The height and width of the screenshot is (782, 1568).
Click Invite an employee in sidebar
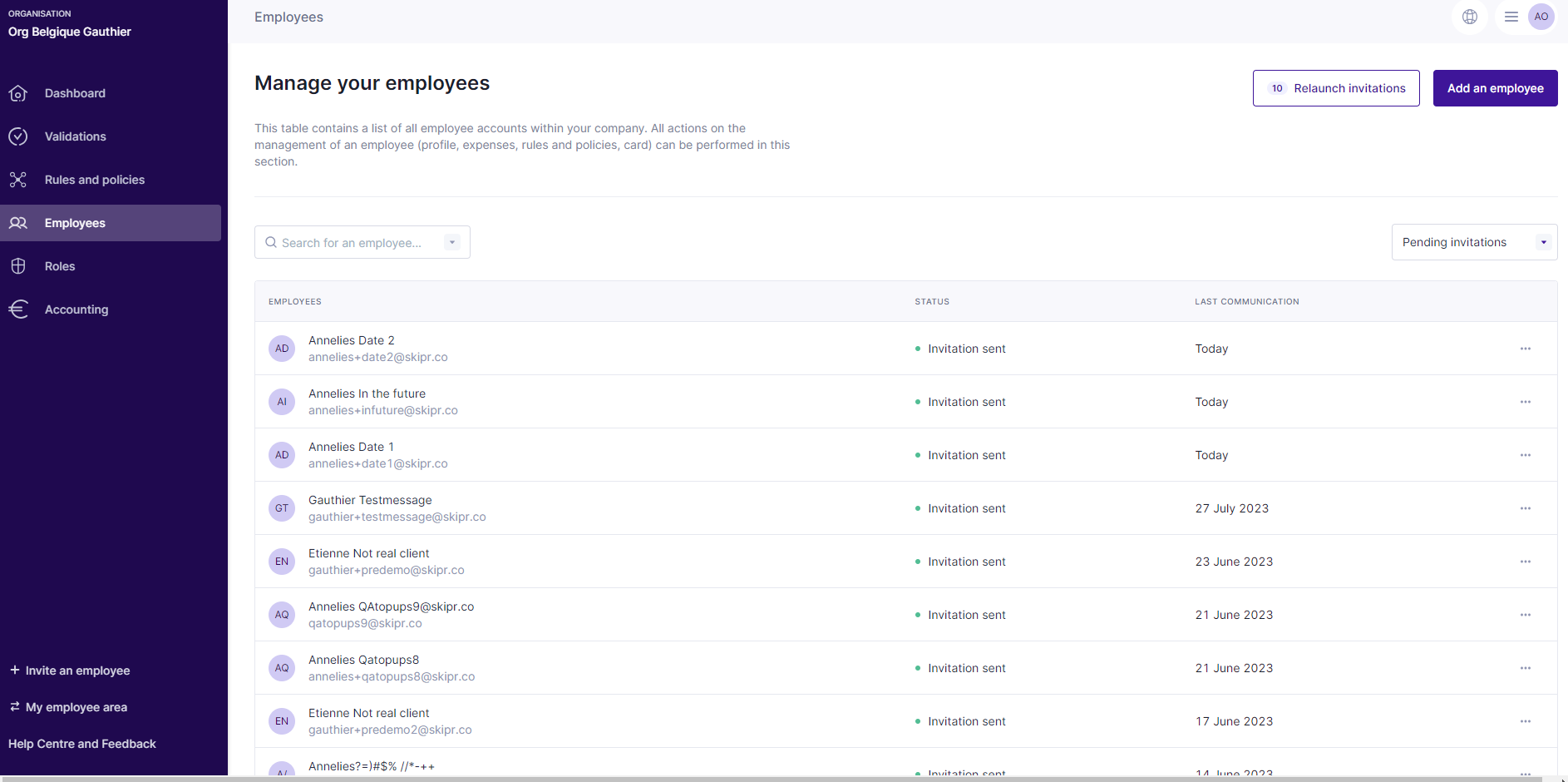pos(77,671)
